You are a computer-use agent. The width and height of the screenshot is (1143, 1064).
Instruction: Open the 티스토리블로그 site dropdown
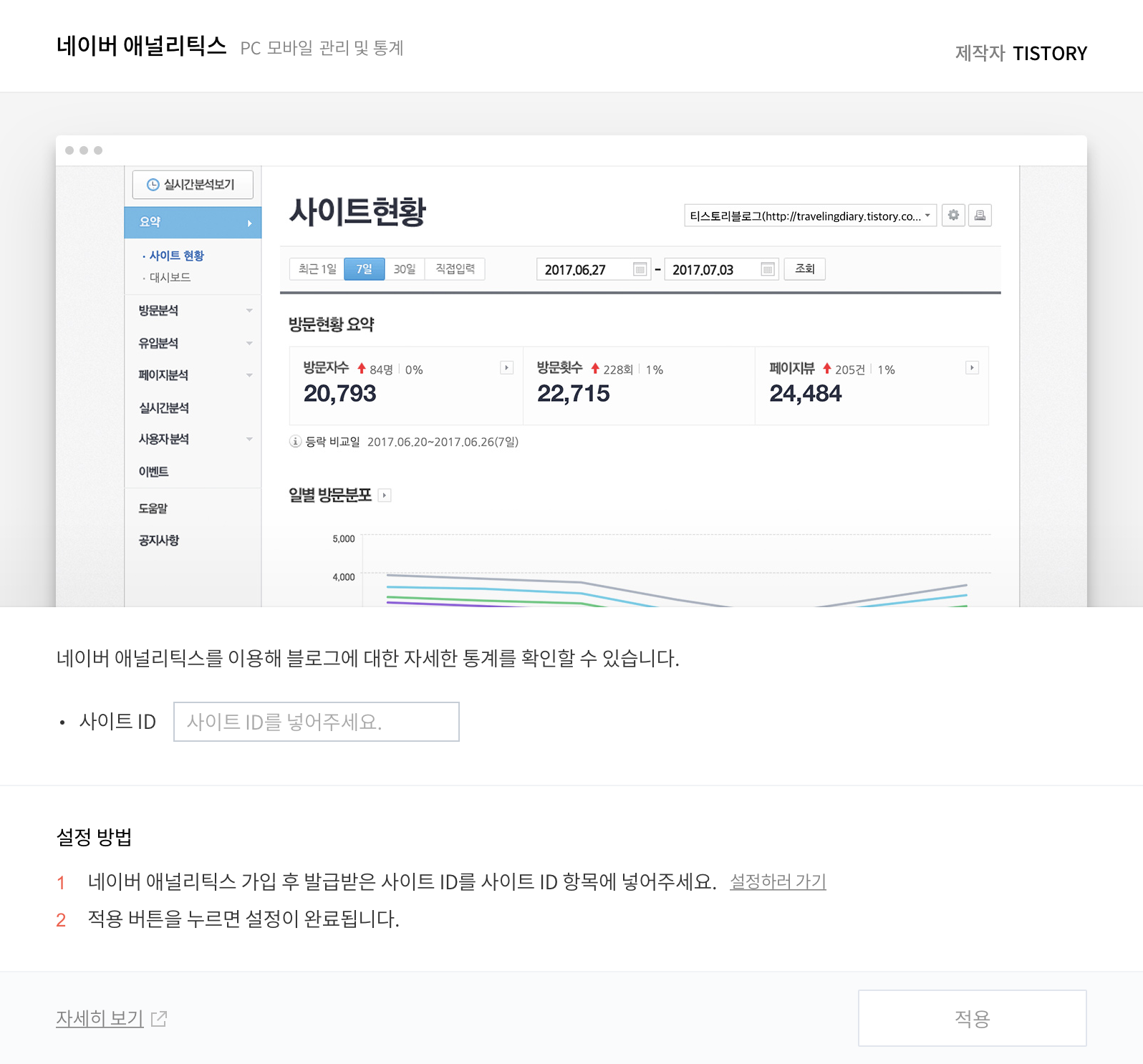[x=810, y=216]
